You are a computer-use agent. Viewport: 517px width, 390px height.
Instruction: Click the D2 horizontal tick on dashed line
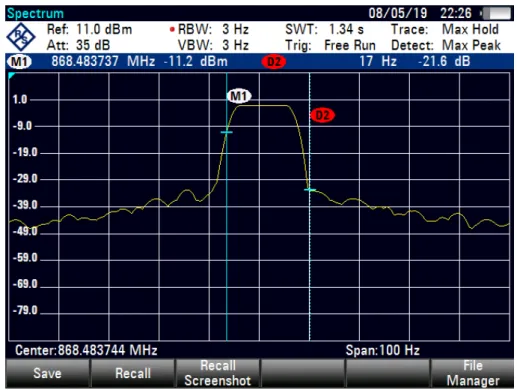coord(310,190)
